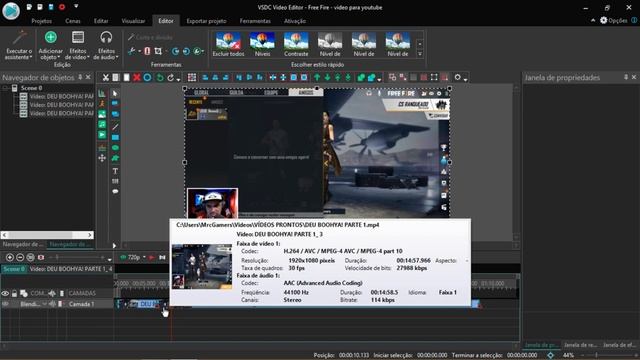The height and width of the screenshot is (360, 640).
Task: Click the green move-down-one-layer arrow icon
Action: pyautogui.click(x=327, y=78)
